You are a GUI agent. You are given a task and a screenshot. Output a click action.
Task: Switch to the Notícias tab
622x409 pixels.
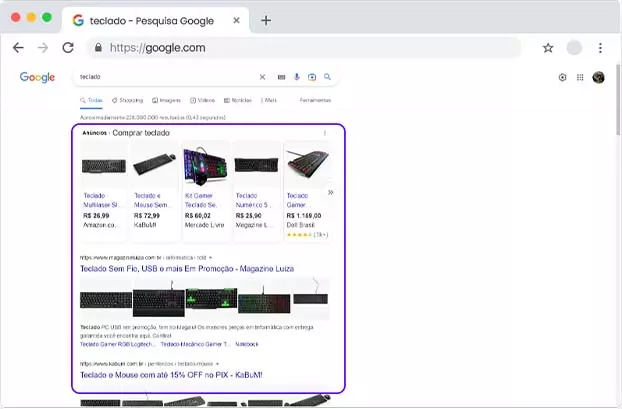238,100
